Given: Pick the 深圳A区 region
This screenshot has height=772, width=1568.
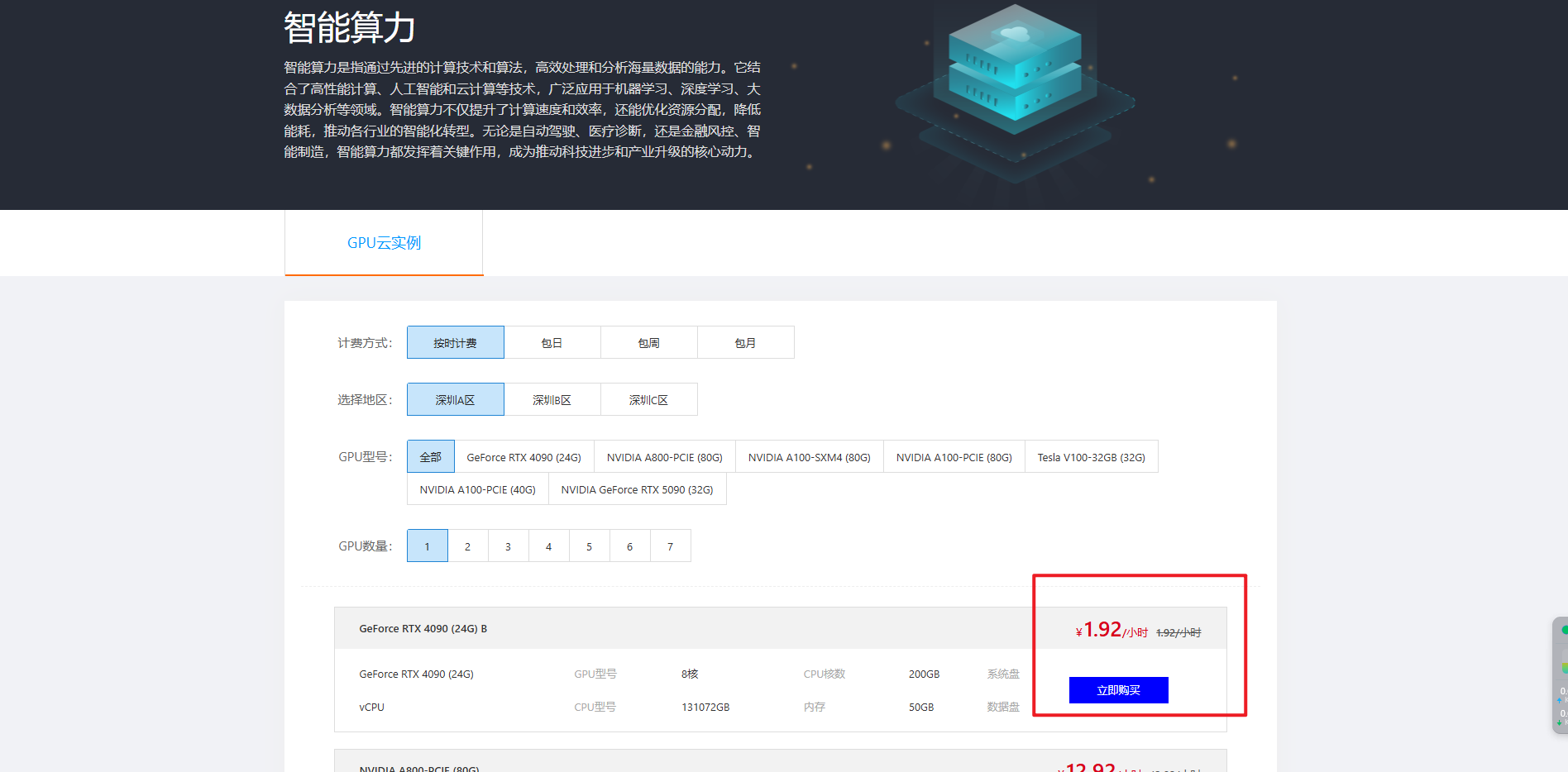Looking at the screenshot, I should pyautogui.click(x=455, y=400).
